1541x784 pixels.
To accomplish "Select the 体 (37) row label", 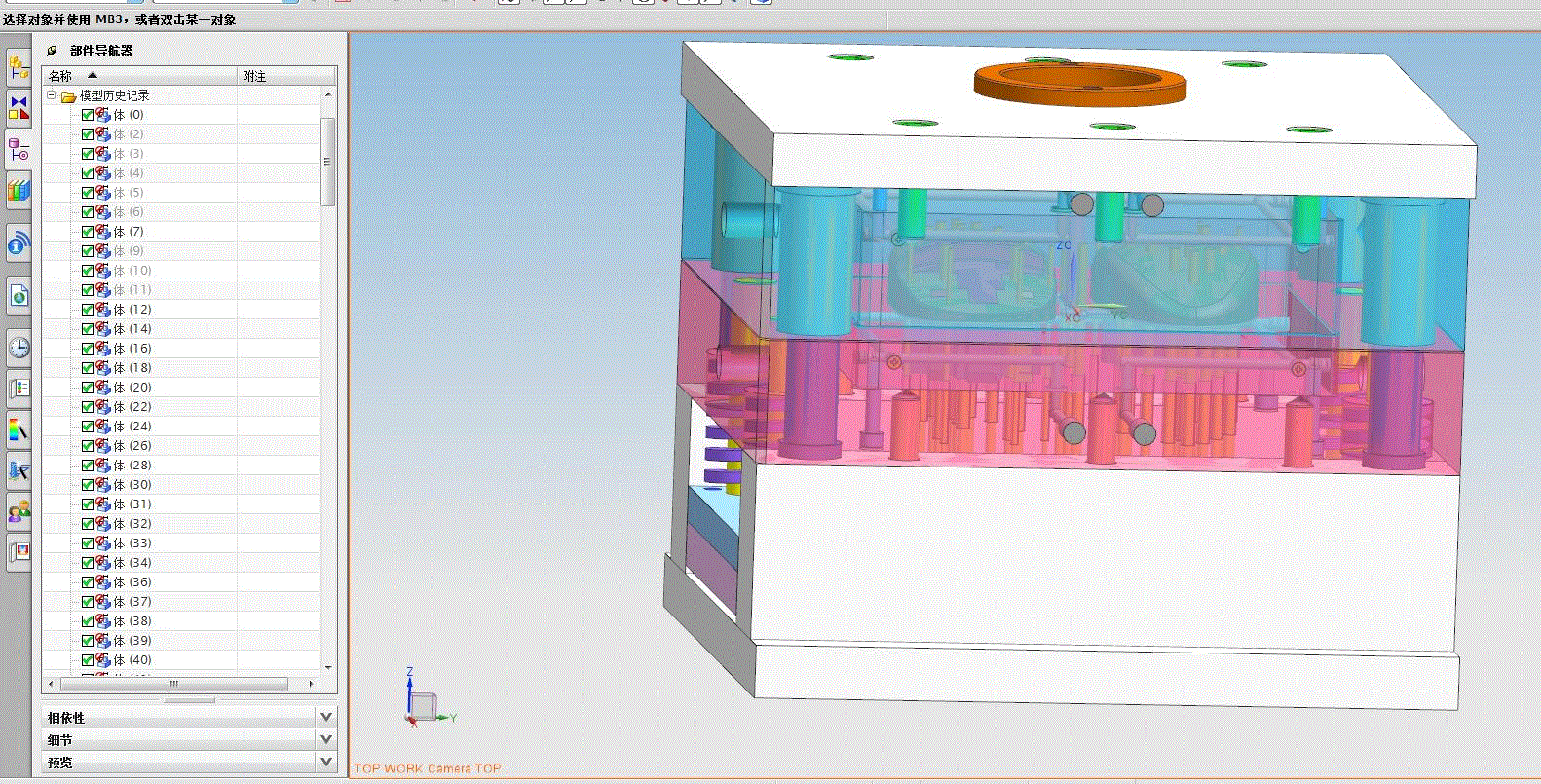I will pos(132,602).
